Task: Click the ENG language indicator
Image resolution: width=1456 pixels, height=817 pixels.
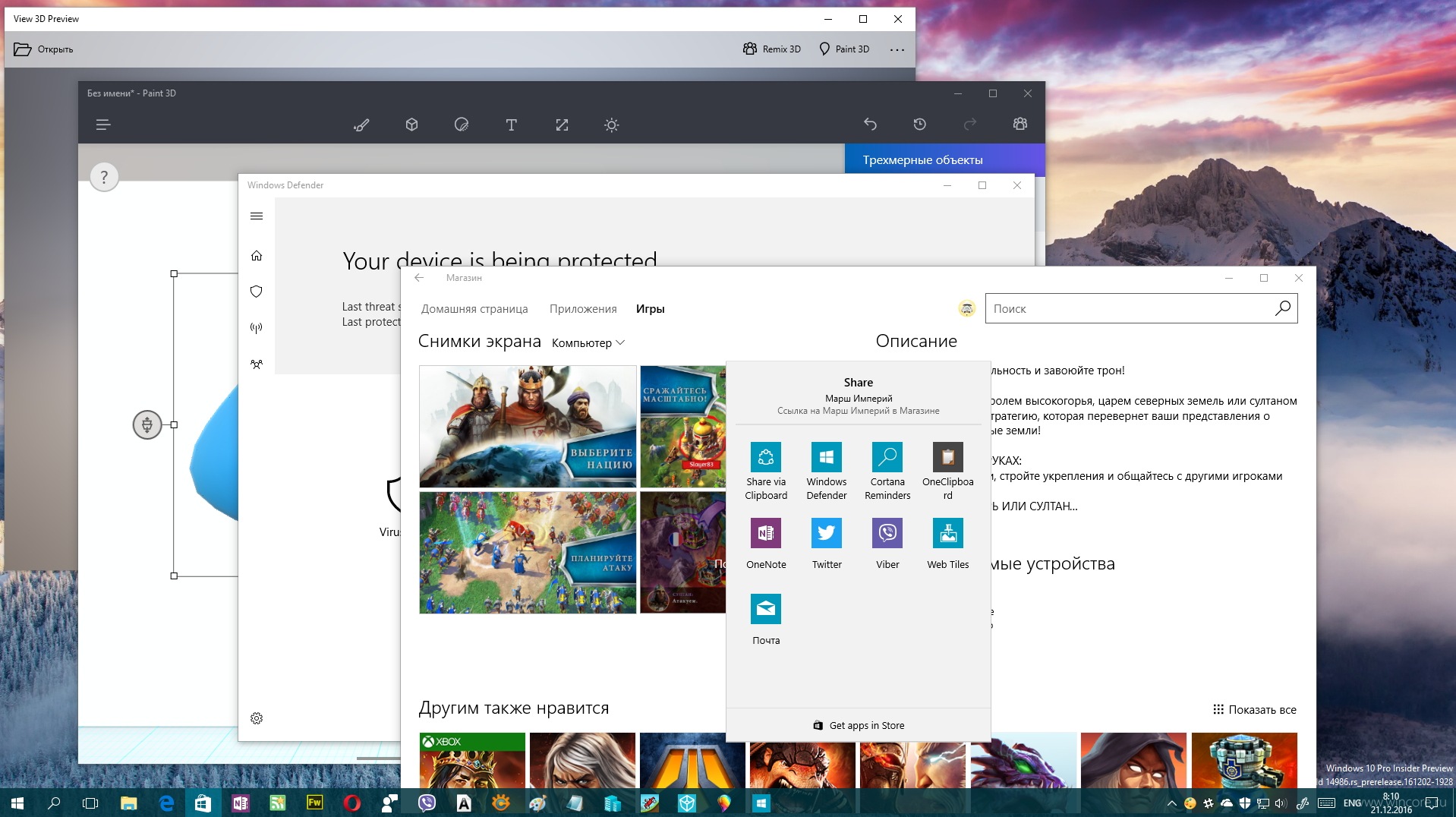Action: coord(1352,803)
